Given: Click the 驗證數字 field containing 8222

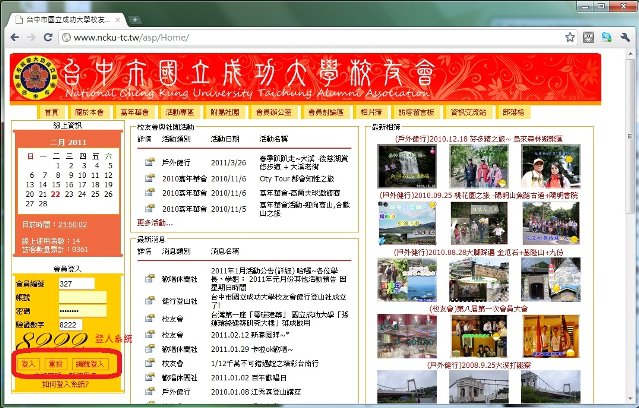Looking at the screenshot, I should (x=71, y=324).
